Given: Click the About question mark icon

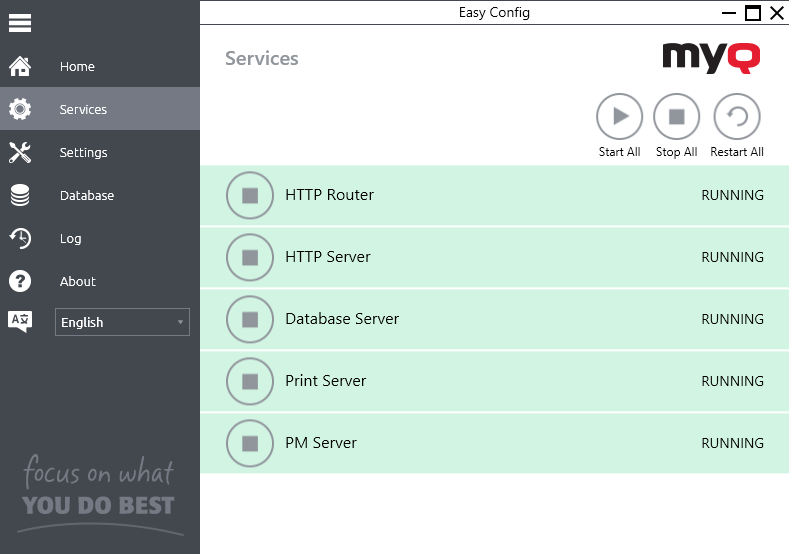Looking at the screenshot, I should pos(20,282).
